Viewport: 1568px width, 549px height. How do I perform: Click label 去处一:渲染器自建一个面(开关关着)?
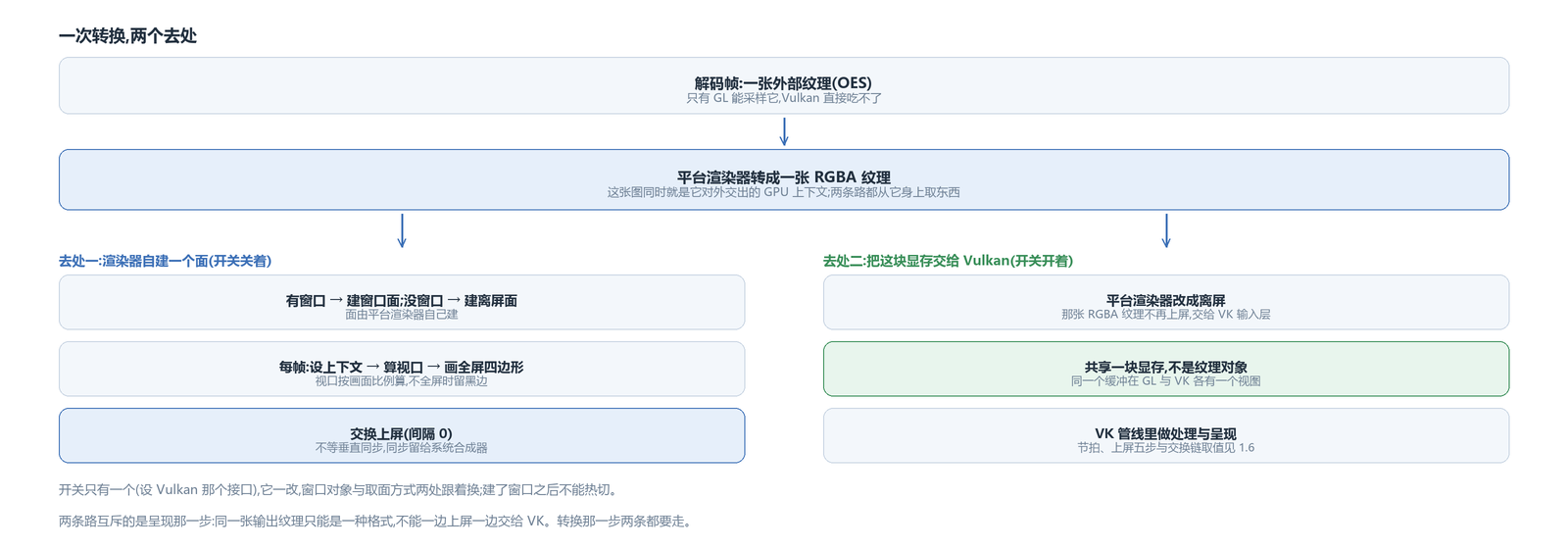tap(165, 261)
